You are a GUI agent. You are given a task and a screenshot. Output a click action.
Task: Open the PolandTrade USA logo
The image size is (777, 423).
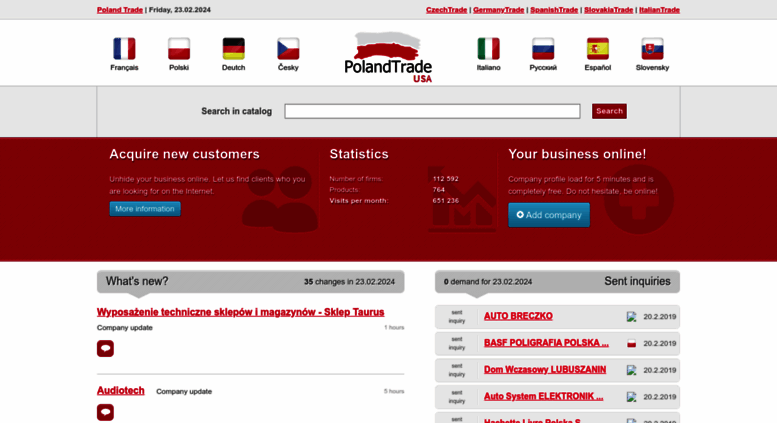click(x=388, y=57)
